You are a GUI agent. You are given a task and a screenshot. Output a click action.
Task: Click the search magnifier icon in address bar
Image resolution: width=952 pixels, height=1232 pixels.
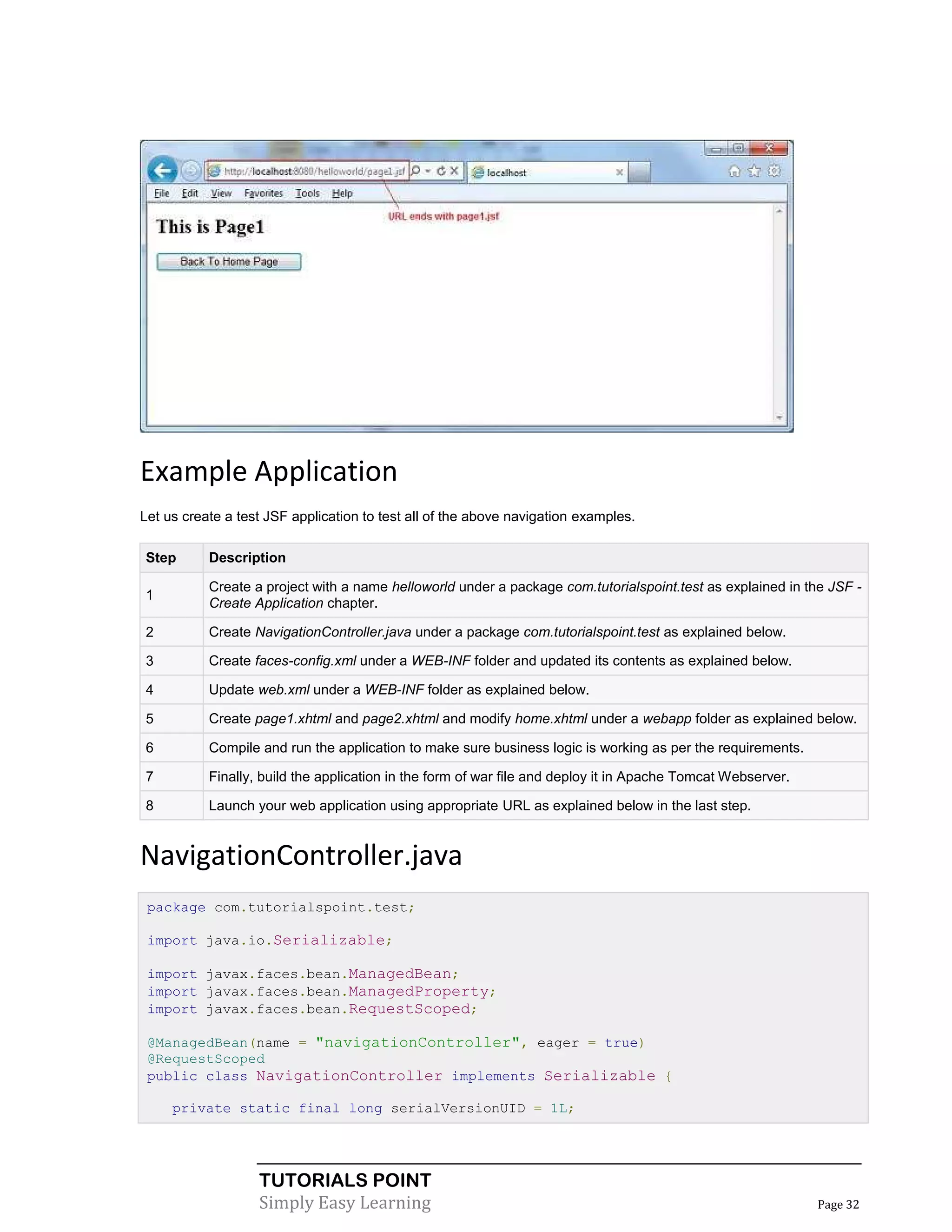416,170
